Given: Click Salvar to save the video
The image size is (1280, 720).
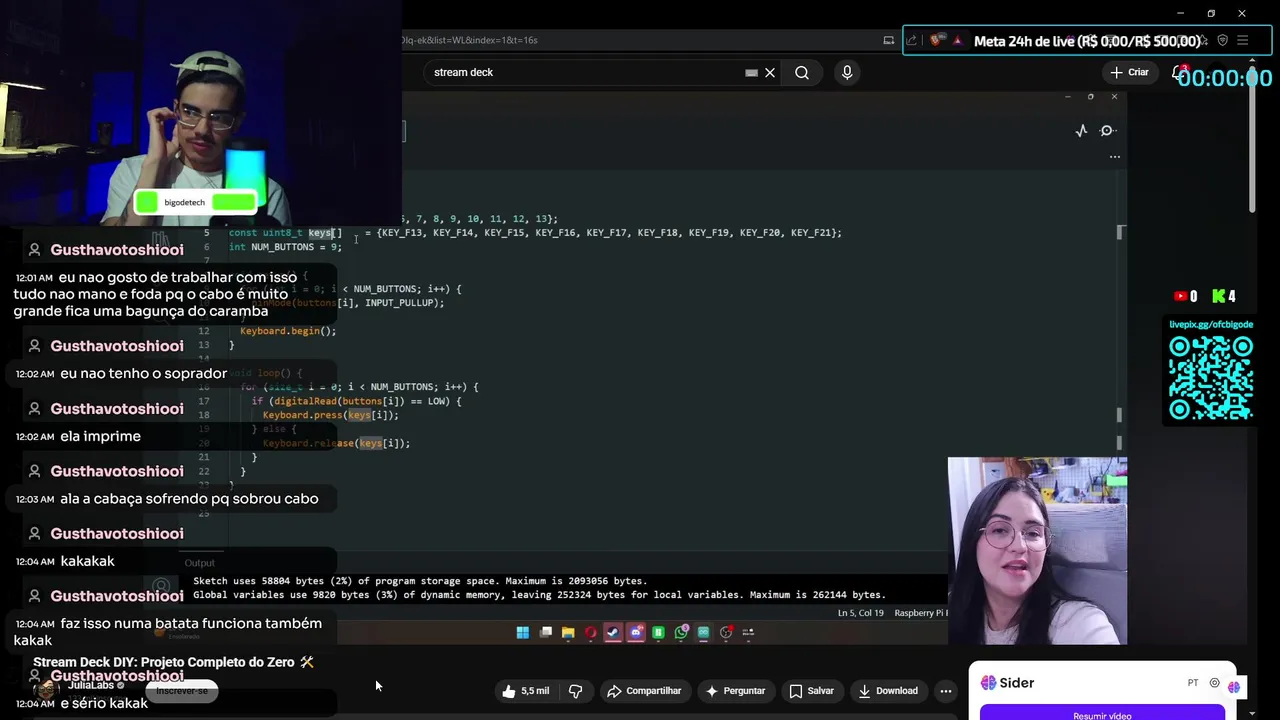Looking at the screenshot, I should pos(811,691).
